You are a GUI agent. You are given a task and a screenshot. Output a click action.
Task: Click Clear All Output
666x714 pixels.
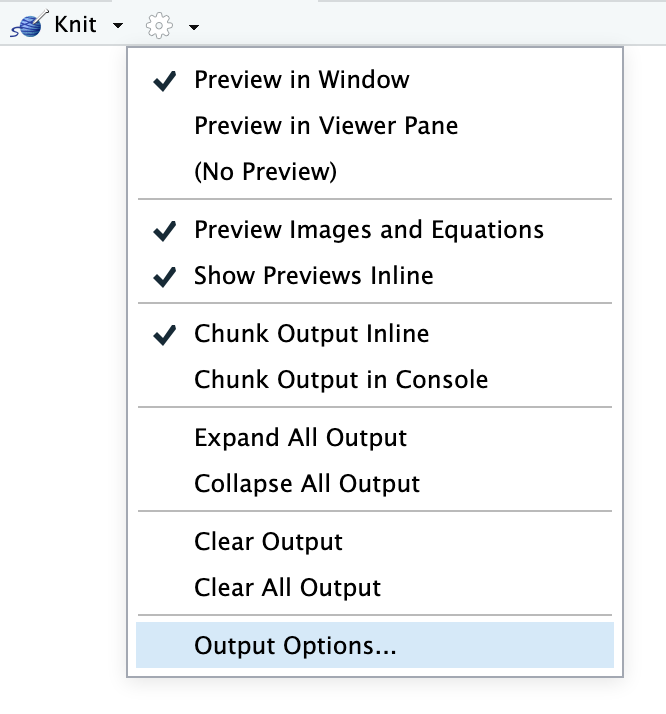tap(287, 588)
